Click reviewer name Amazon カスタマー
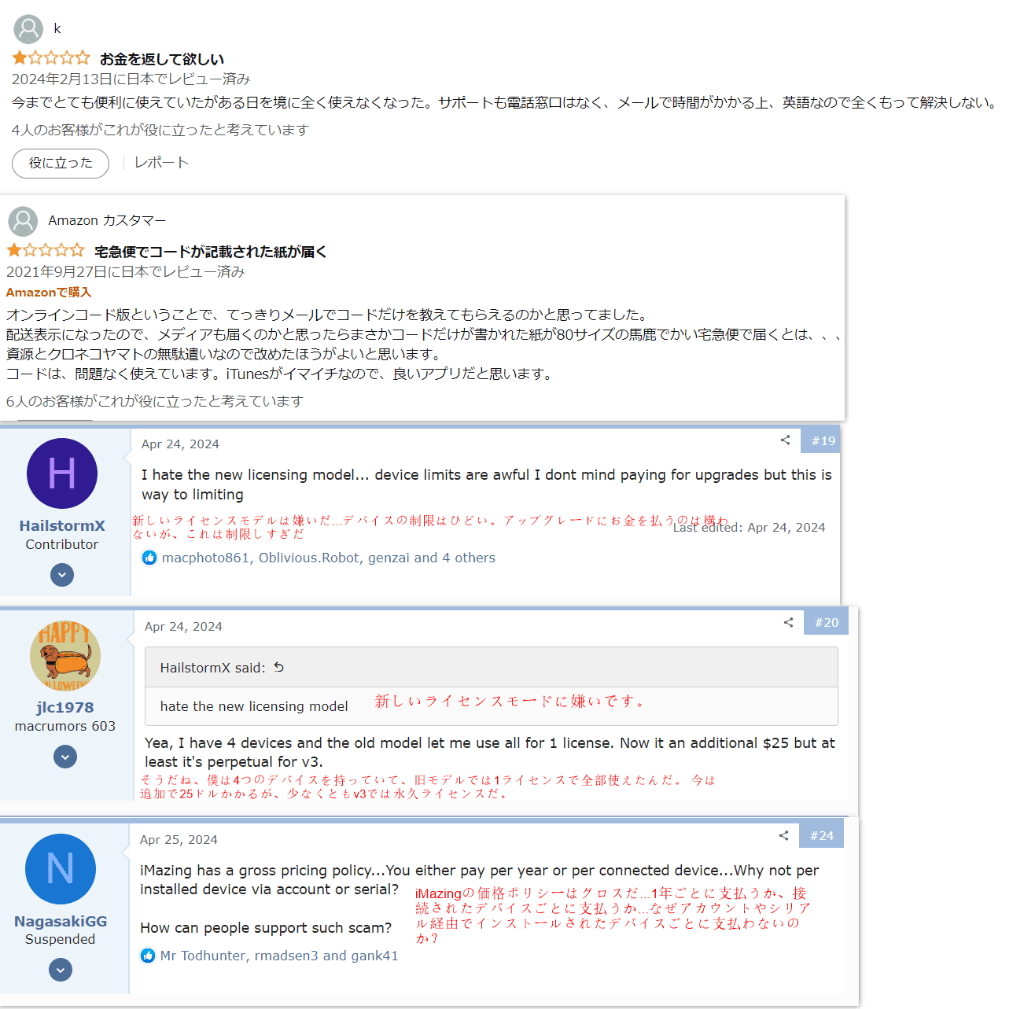Image resolution: width=1024 pixels, height=1009 pixels. coord(107,221)
